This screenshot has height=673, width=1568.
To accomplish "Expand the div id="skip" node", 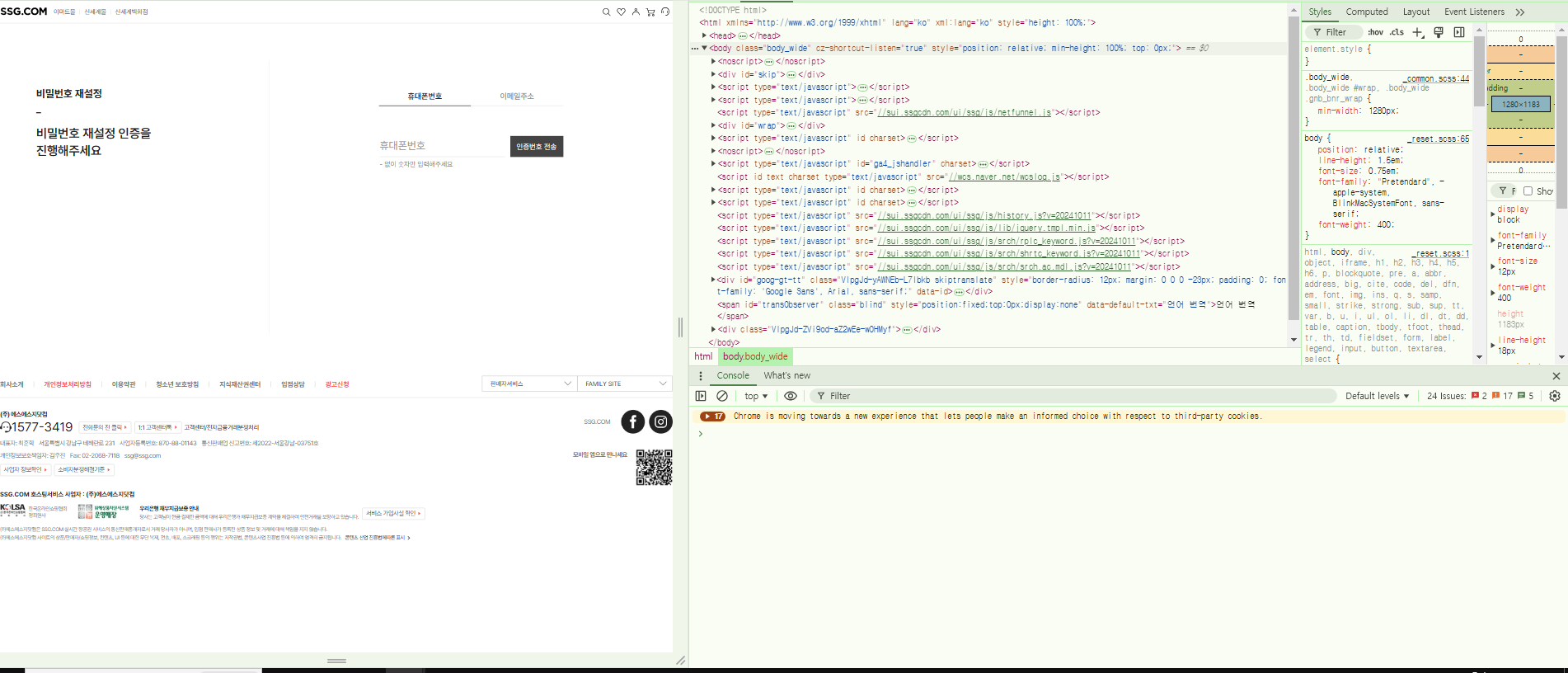I will pyautogui.click(x=713, y=74).
